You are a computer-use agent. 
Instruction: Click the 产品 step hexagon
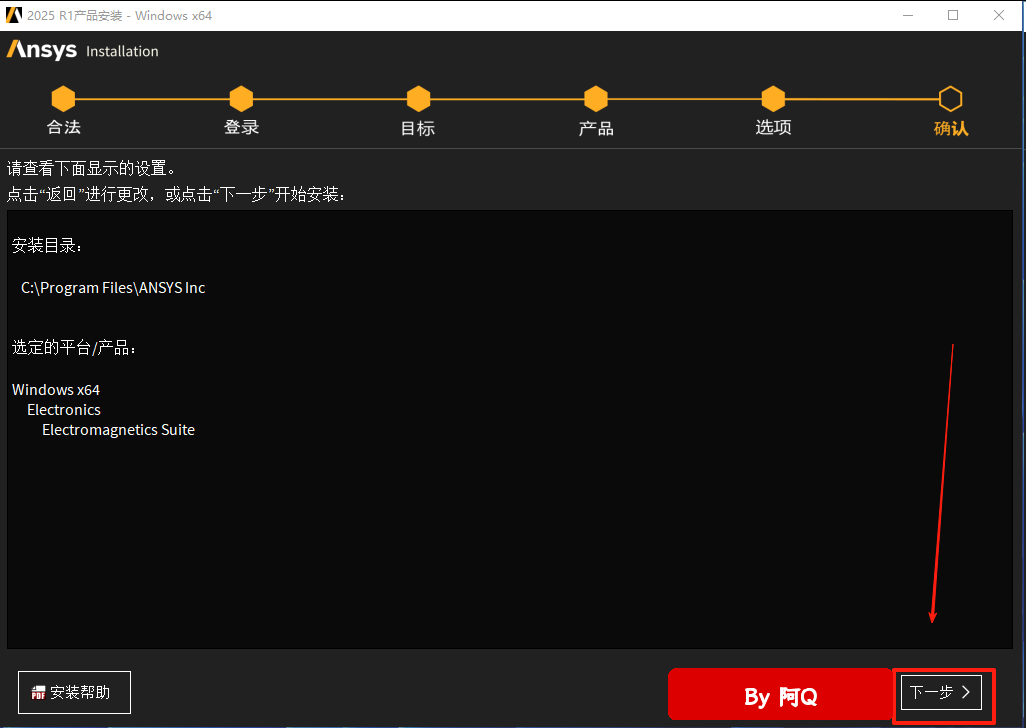coord(596,99)
